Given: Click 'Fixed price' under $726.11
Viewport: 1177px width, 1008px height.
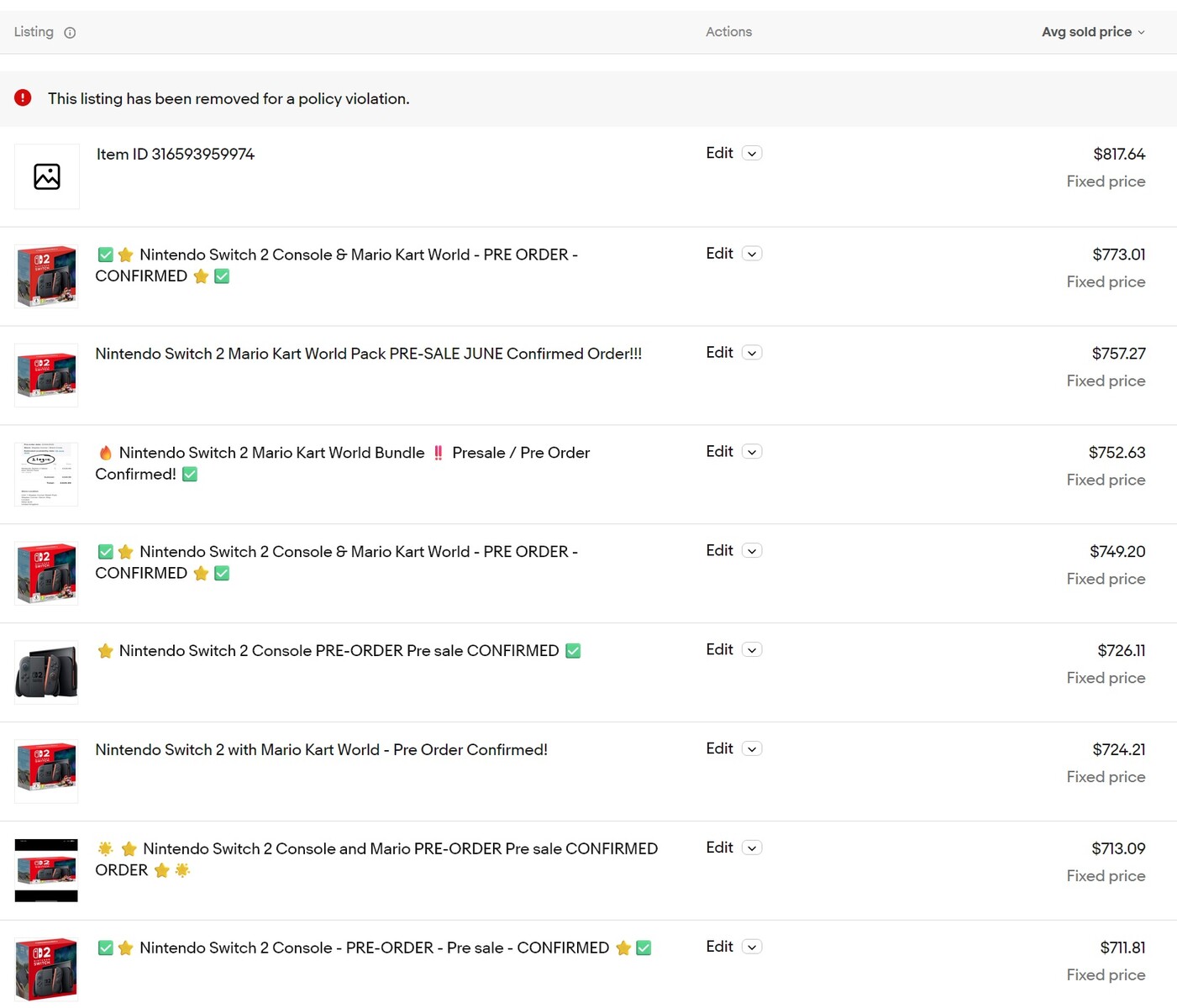Looking at the screenshot, I should coord(1106,679).
